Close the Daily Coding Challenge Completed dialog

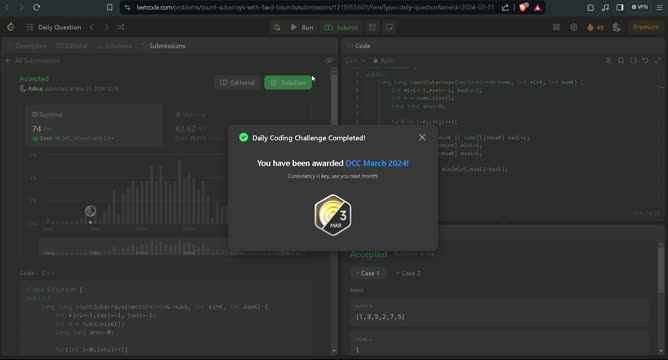click(422, 137)
